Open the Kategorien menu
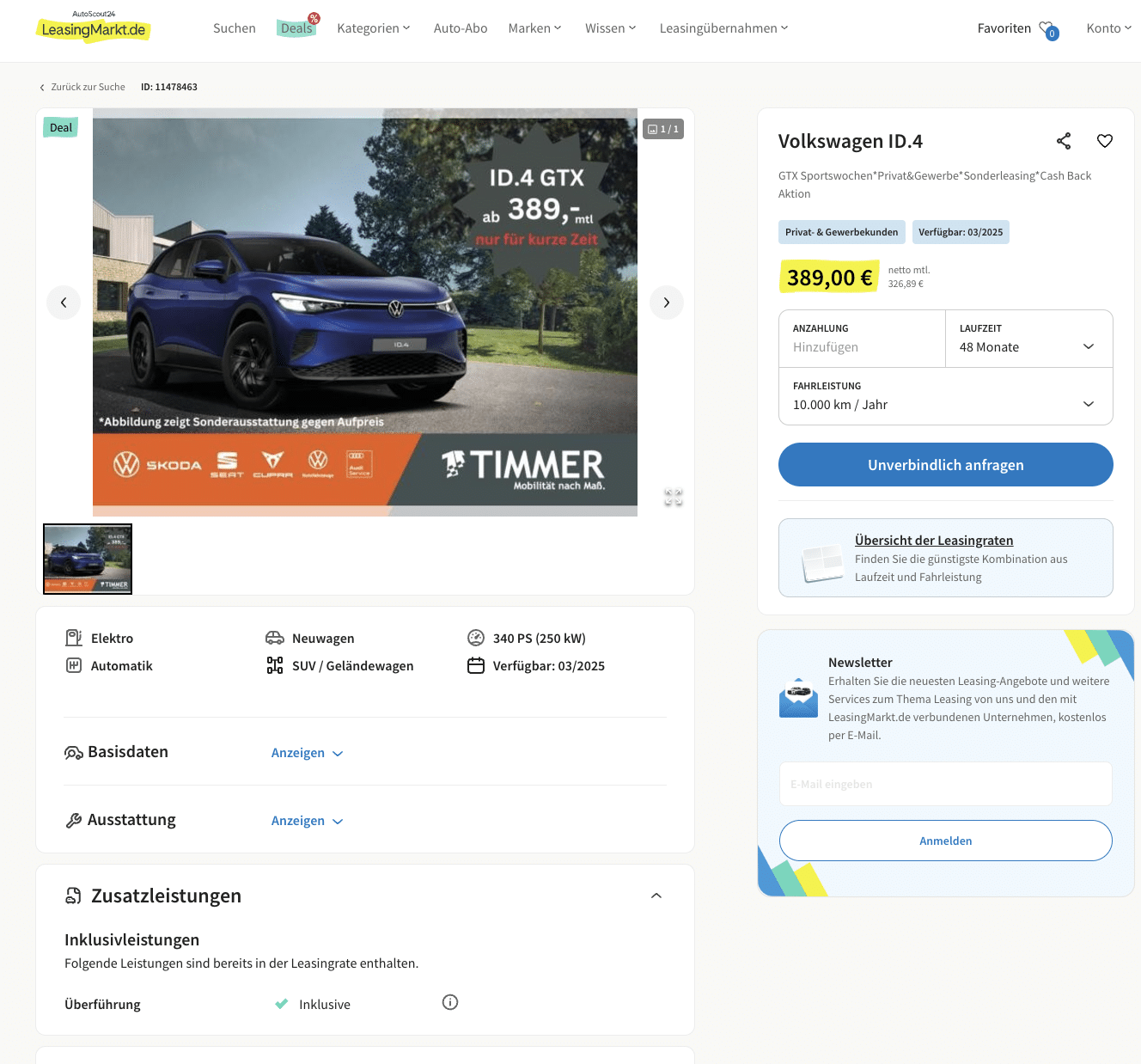This screenshot has height=1064, width=1141. [374, 28]
